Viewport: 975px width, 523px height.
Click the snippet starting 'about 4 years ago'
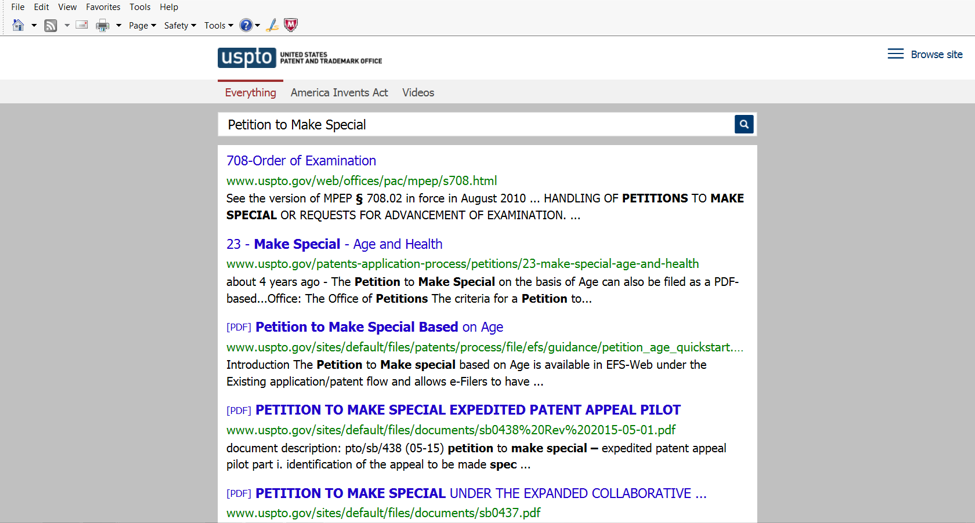(x=482, y=290)
